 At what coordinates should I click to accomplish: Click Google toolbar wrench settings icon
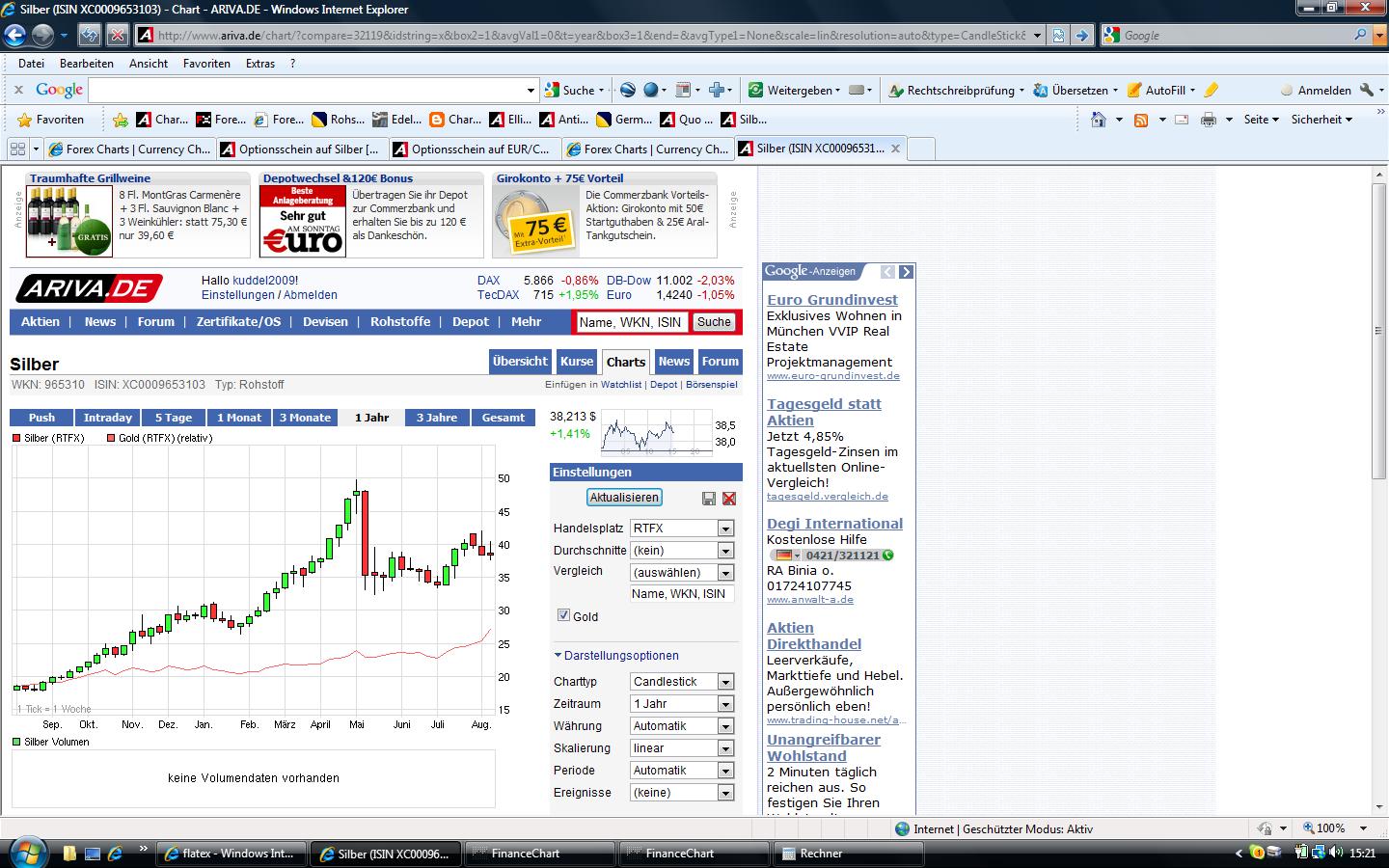[1366, 90]
